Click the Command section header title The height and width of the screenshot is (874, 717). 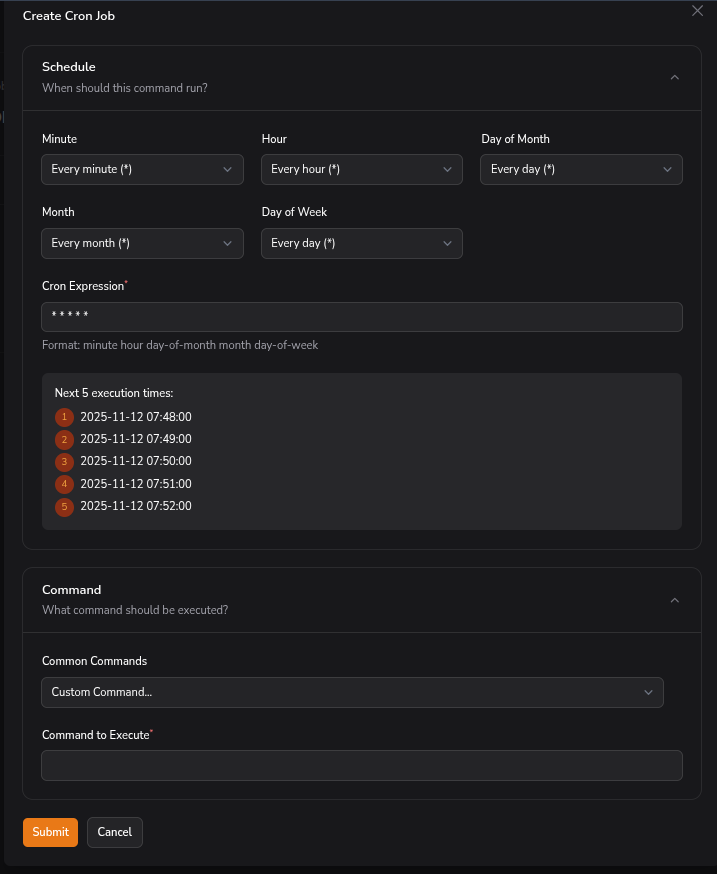72,590
